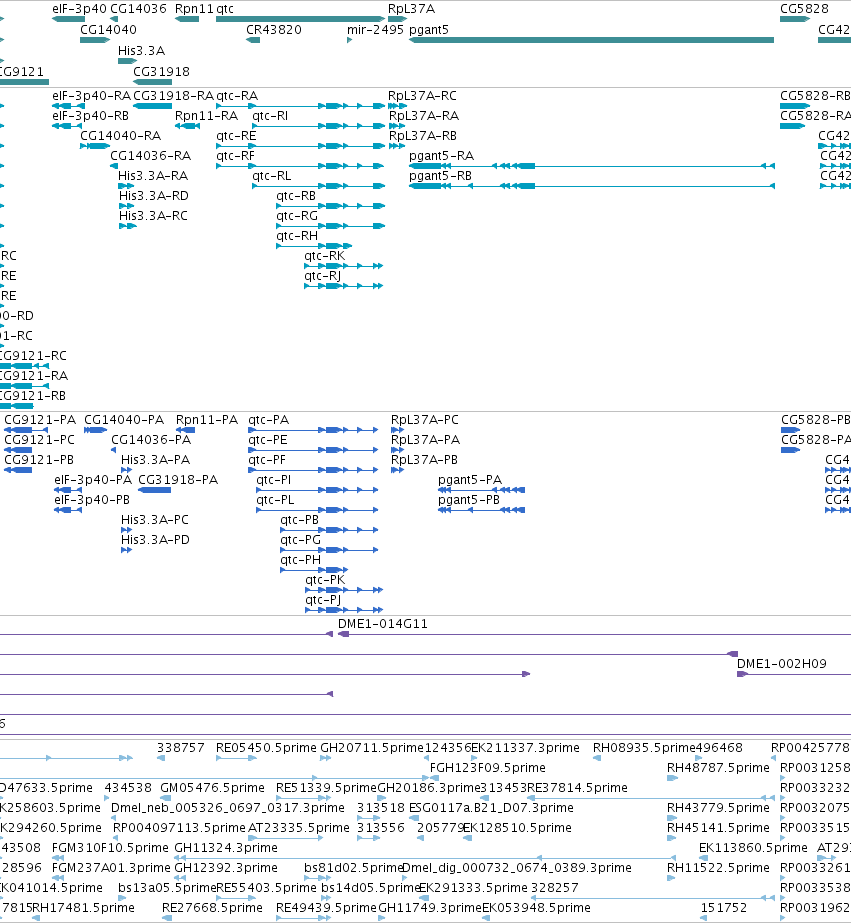
Task: Click protein qtc-PJ label
Action: click(323, 600)
